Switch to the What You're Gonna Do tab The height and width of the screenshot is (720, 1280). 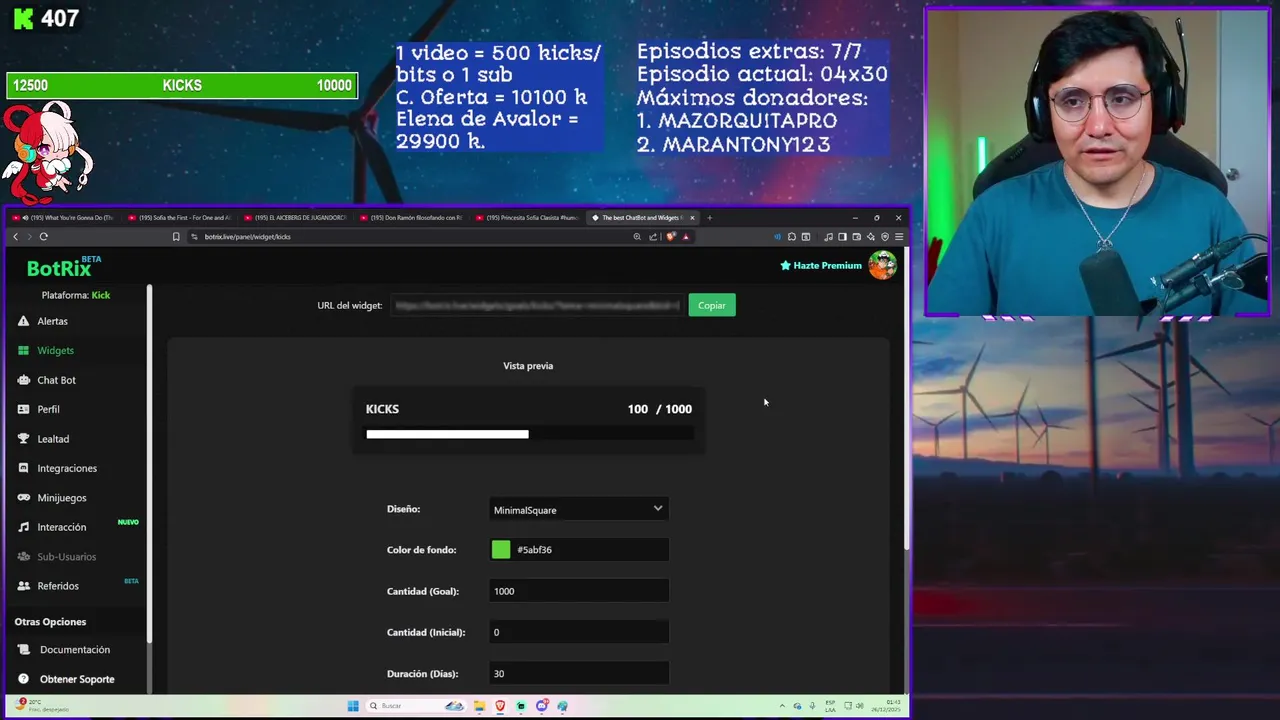pos(64,218)
